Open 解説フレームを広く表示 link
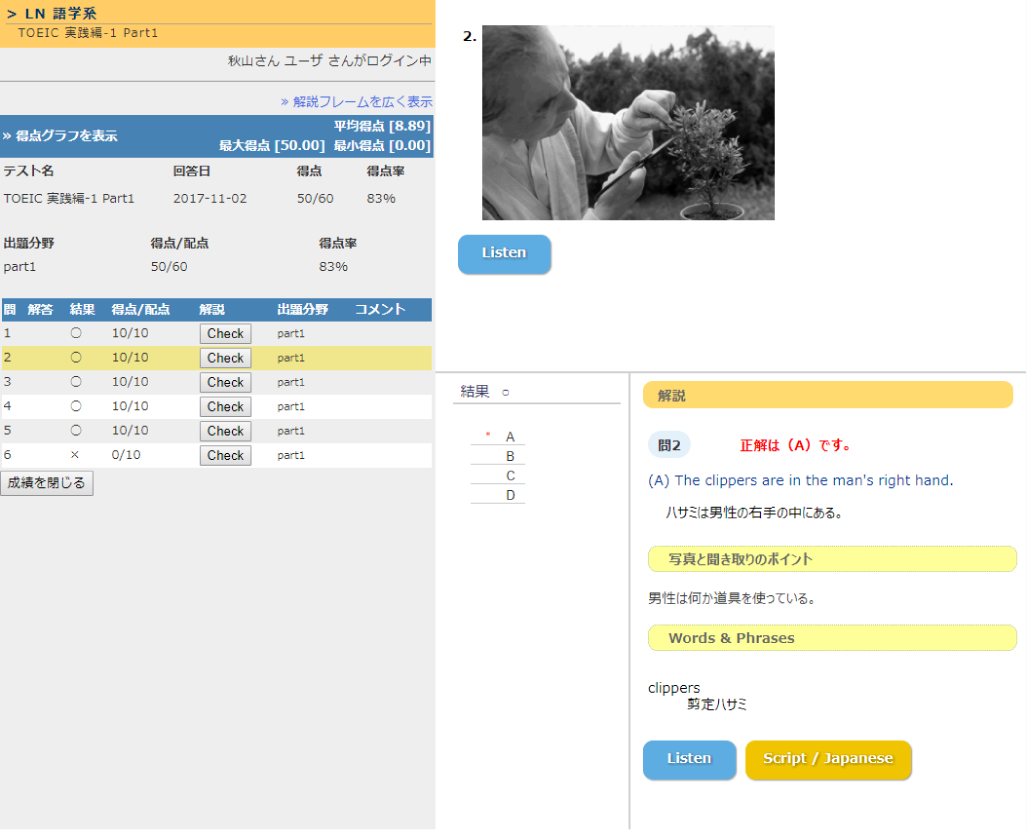The width and height of the screenshot is (1027, 830). (356, 102)
